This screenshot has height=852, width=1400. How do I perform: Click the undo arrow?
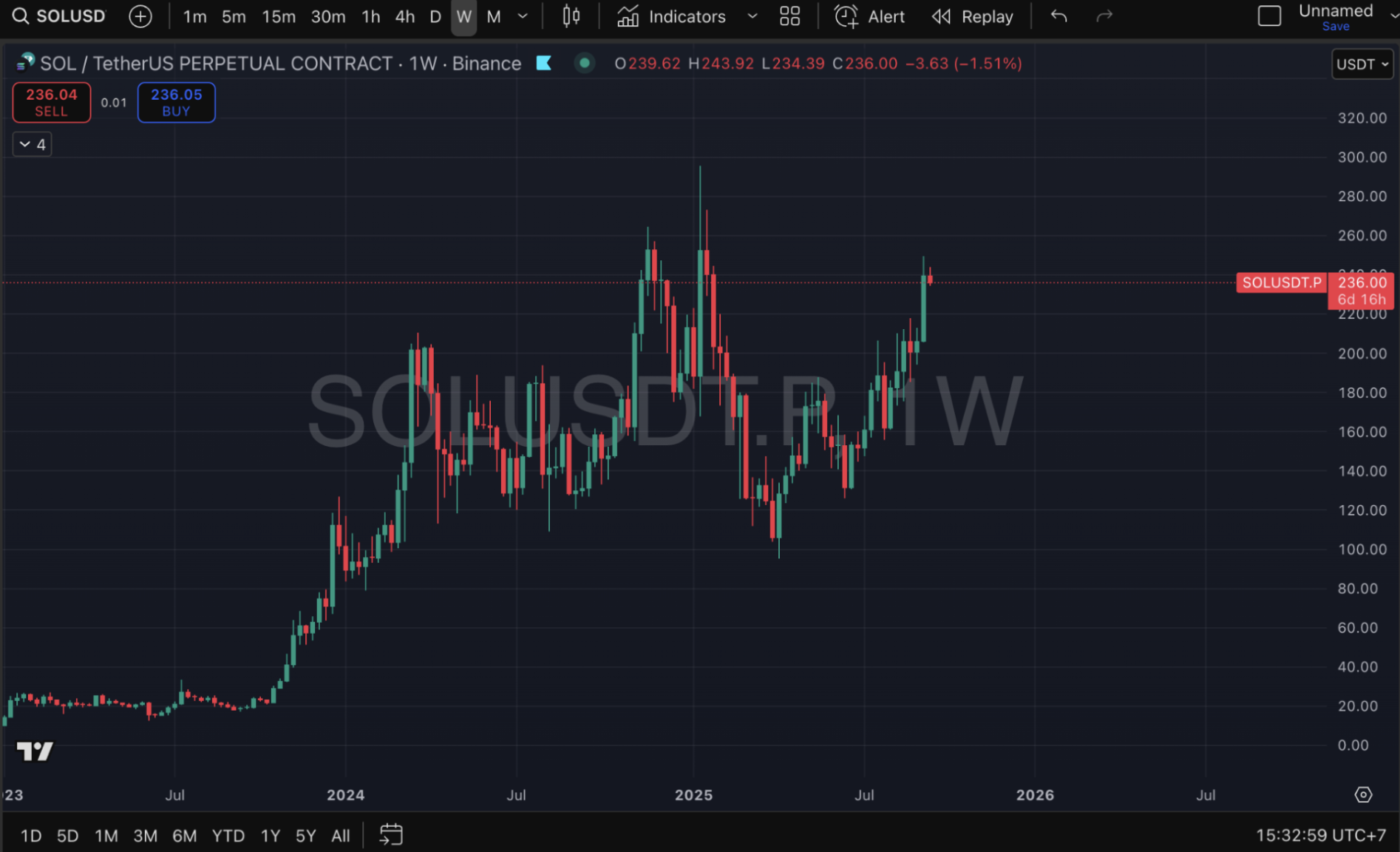(1059, 16)
